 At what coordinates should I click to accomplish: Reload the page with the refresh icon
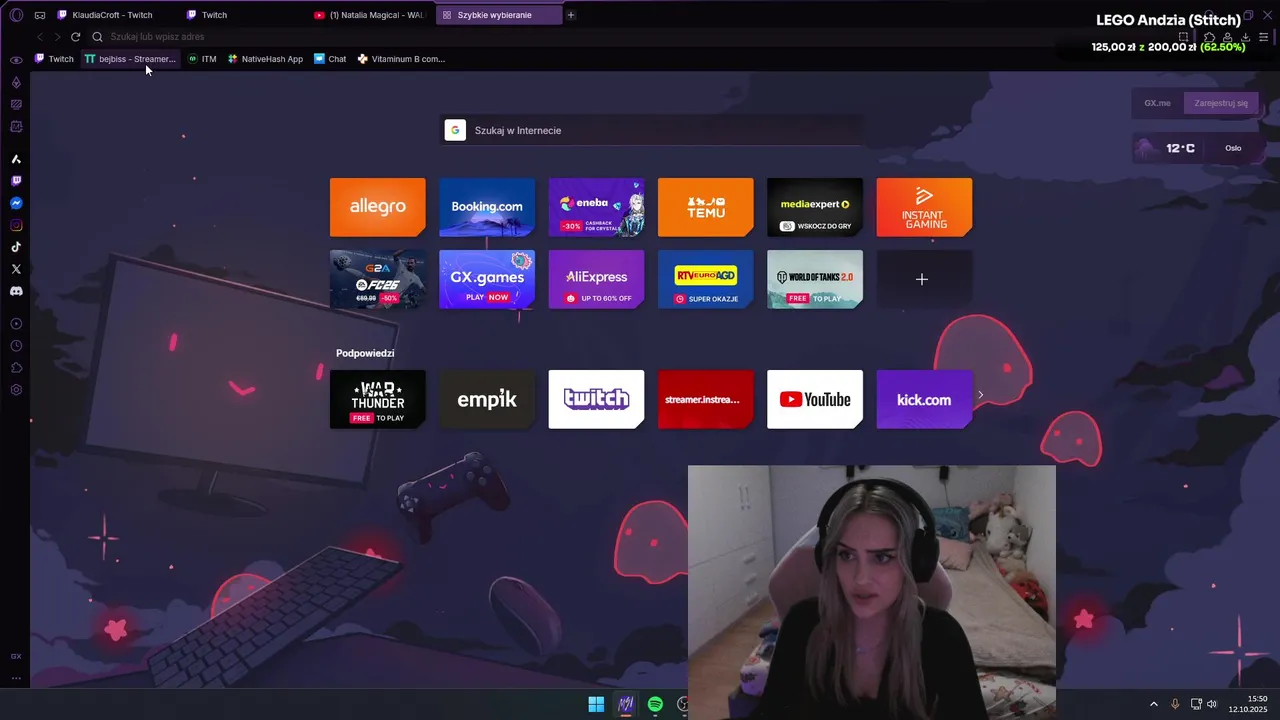(75, 37)
